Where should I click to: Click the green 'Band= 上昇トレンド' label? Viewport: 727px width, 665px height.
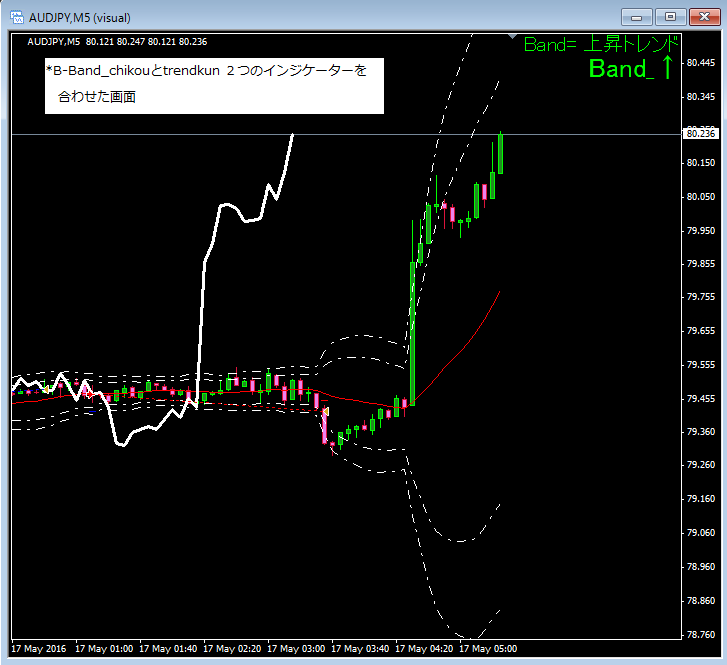pos(601,45)
